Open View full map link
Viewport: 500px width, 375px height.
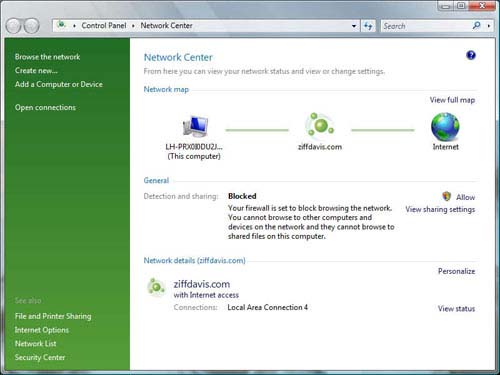coord(452,100)
